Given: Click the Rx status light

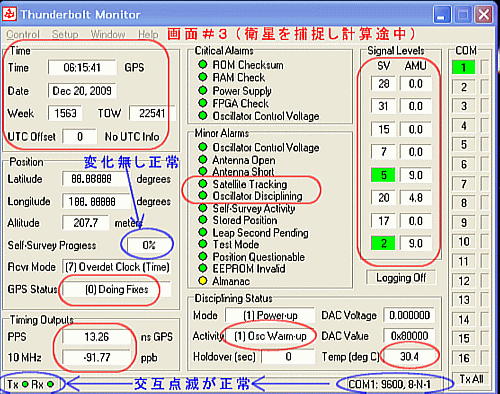Looking at the screenshot, I should [x=50, y=384].
